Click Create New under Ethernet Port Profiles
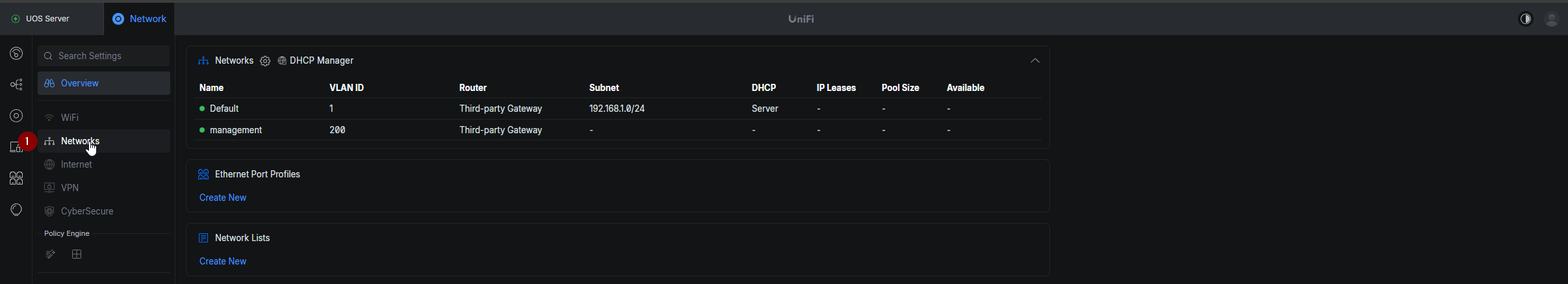The height and width of the screenshot is (284, 1568). click(x=223, y=198)
